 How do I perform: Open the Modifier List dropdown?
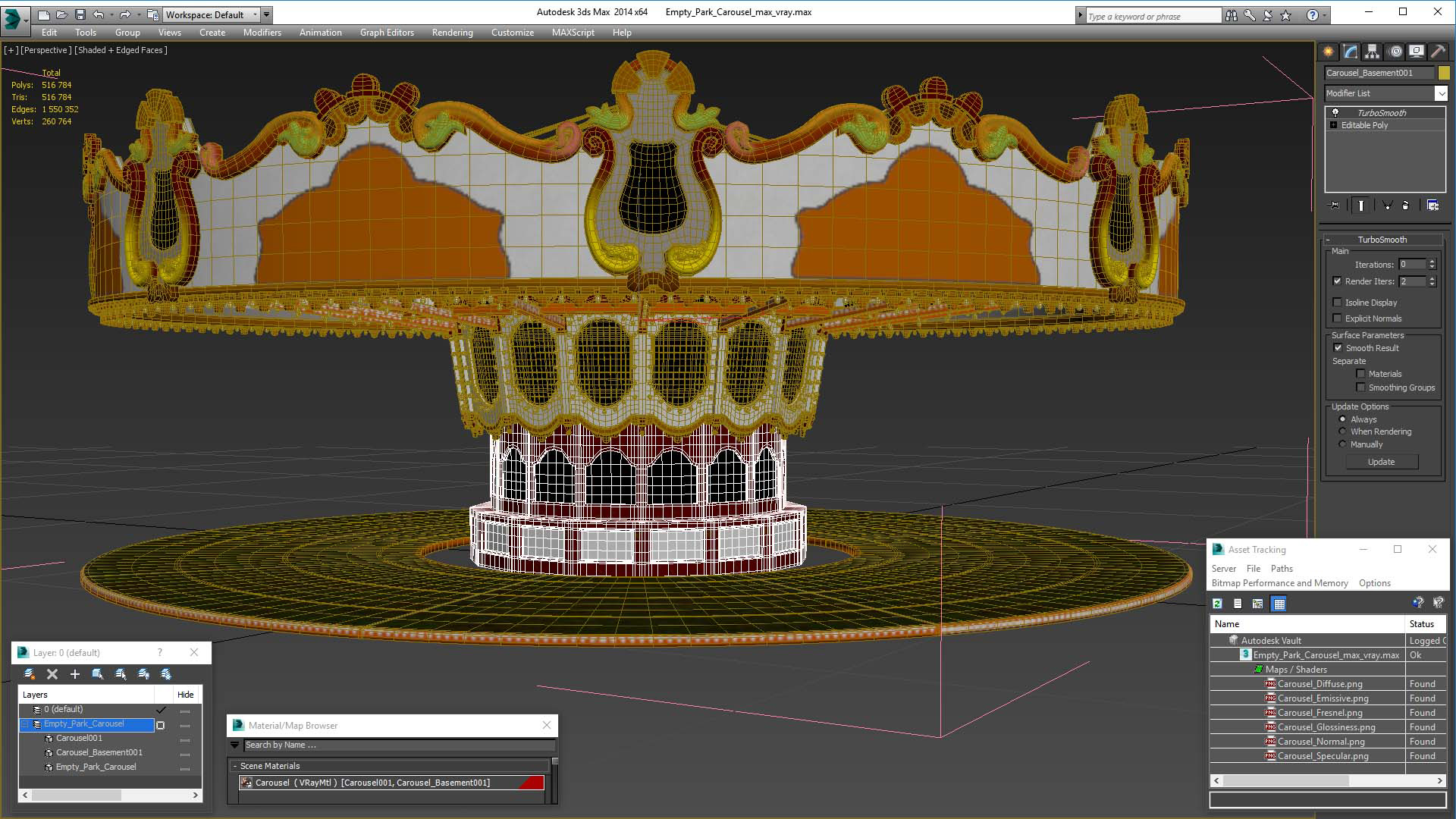(1440, 93)
